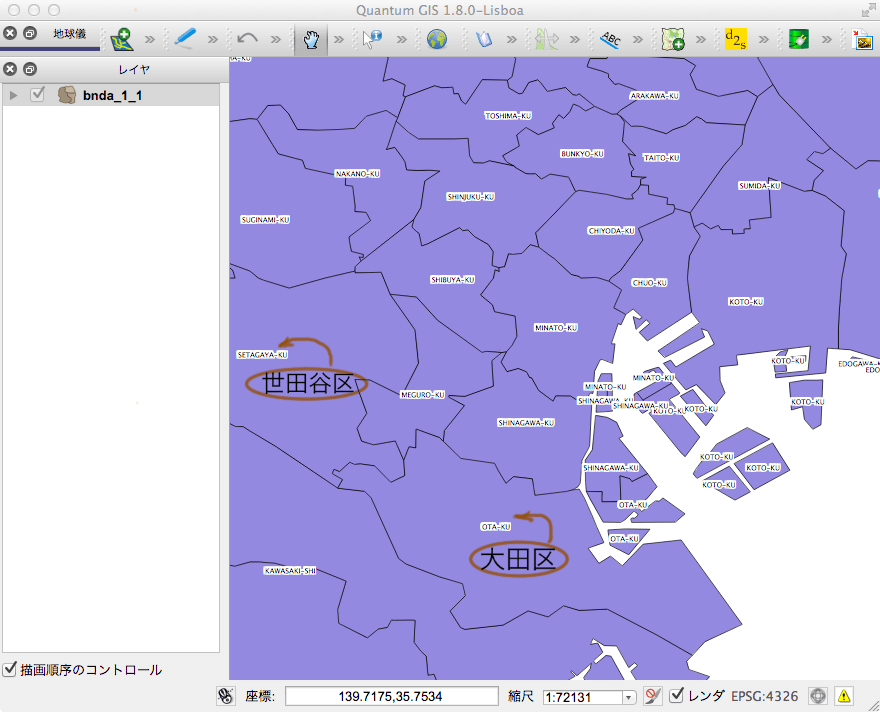Click the 座標 coordinate input field
Screen dimensions: 880x713
click(x=391, y=696)
